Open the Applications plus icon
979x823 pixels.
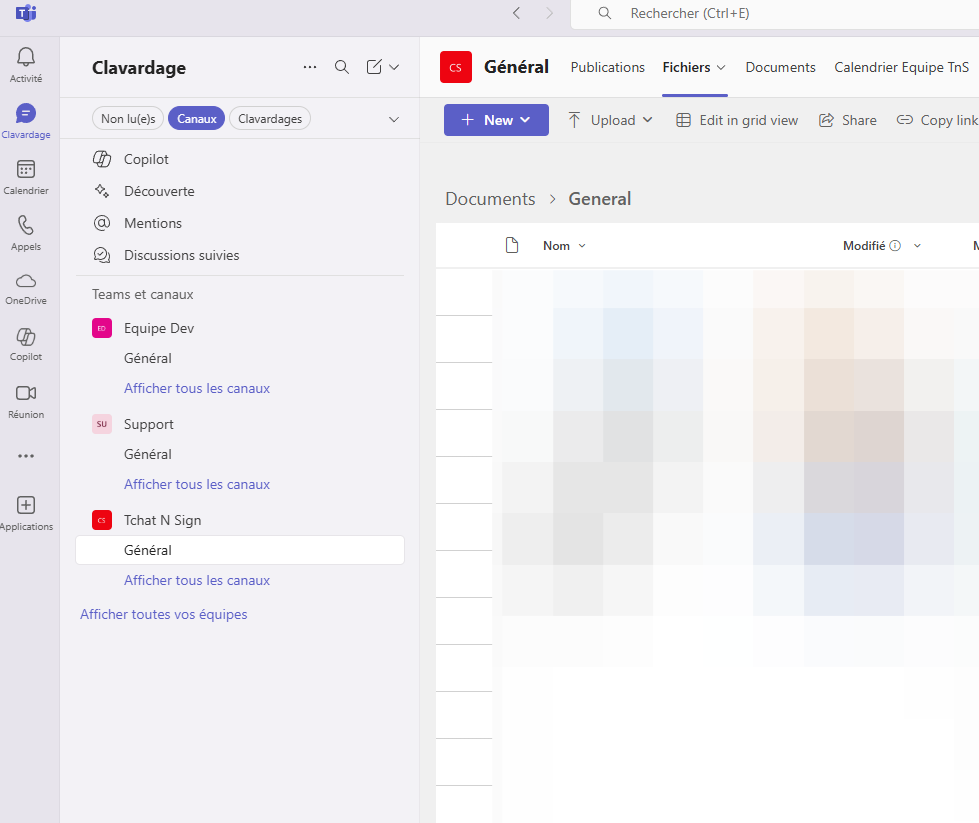(26, 513)
